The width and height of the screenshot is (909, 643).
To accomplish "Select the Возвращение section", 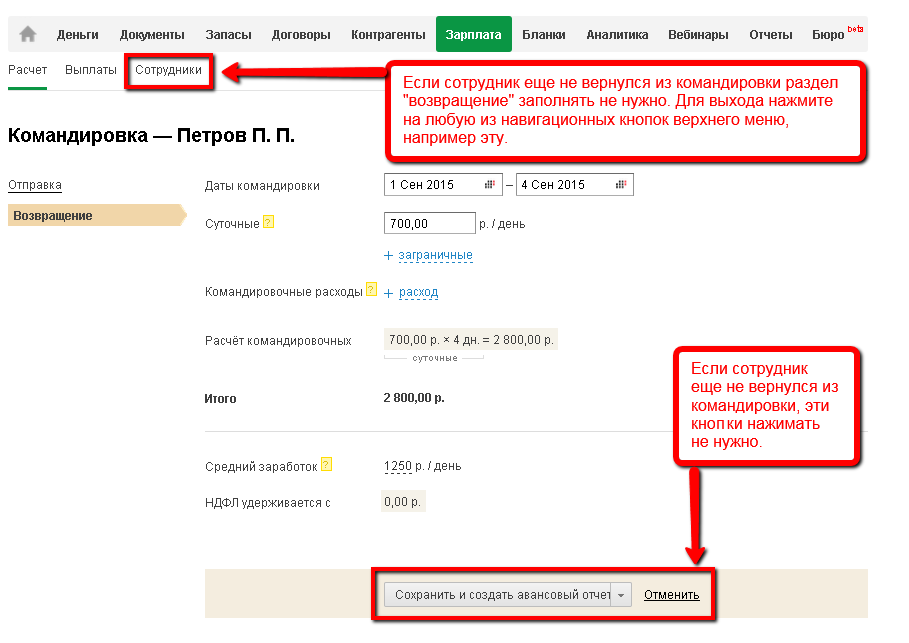I will [x=96, y=215].
